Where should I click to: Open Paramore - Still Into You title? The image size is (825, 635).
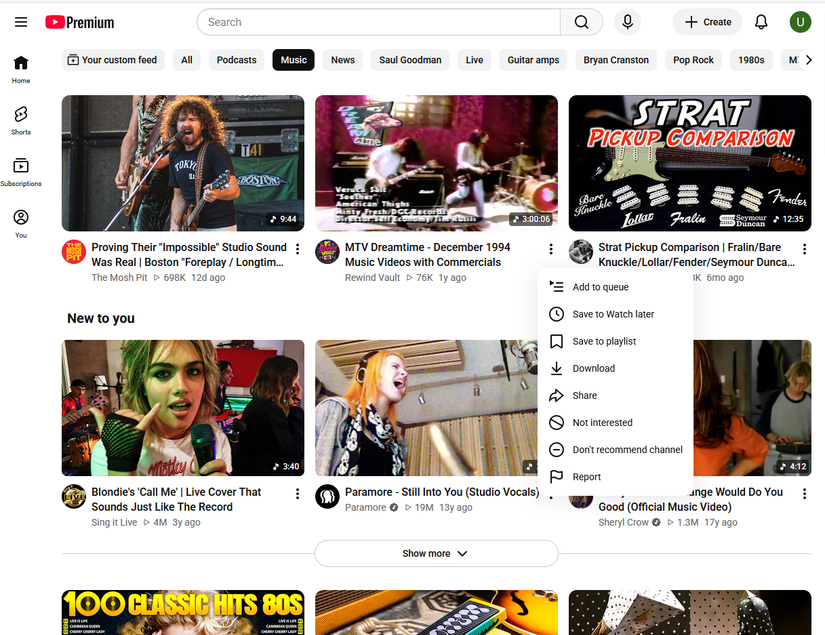[441, 492]
